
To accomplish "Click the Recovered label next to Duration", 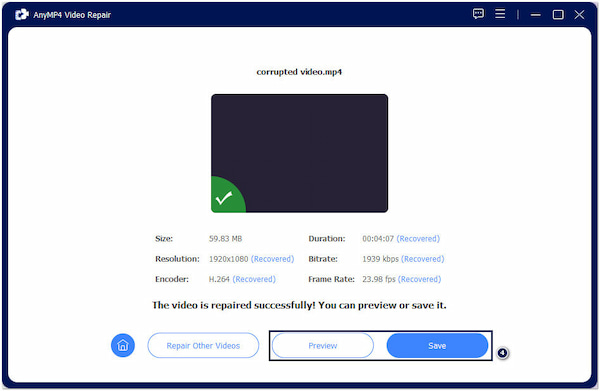I will pyautogui.click(x=418, y=239).
